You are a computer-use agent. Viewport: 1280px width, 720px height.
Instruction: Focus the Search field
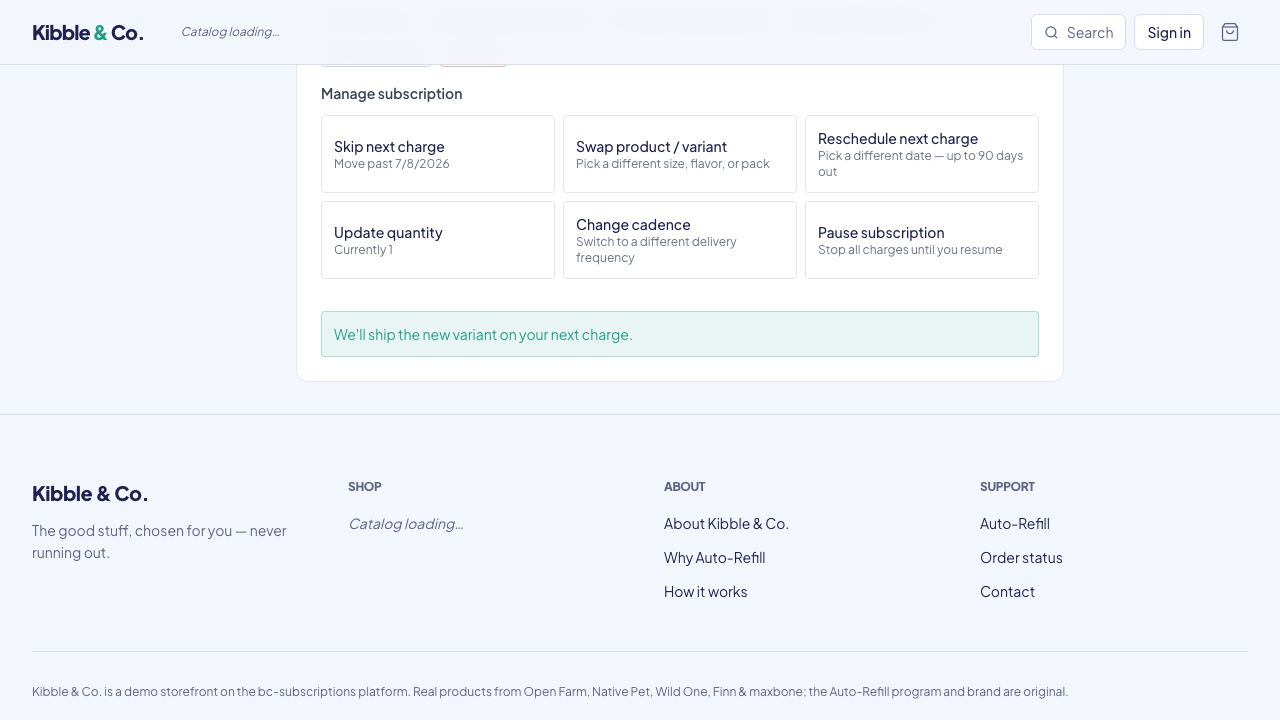pyautogui.click(x=1078, y=32)
